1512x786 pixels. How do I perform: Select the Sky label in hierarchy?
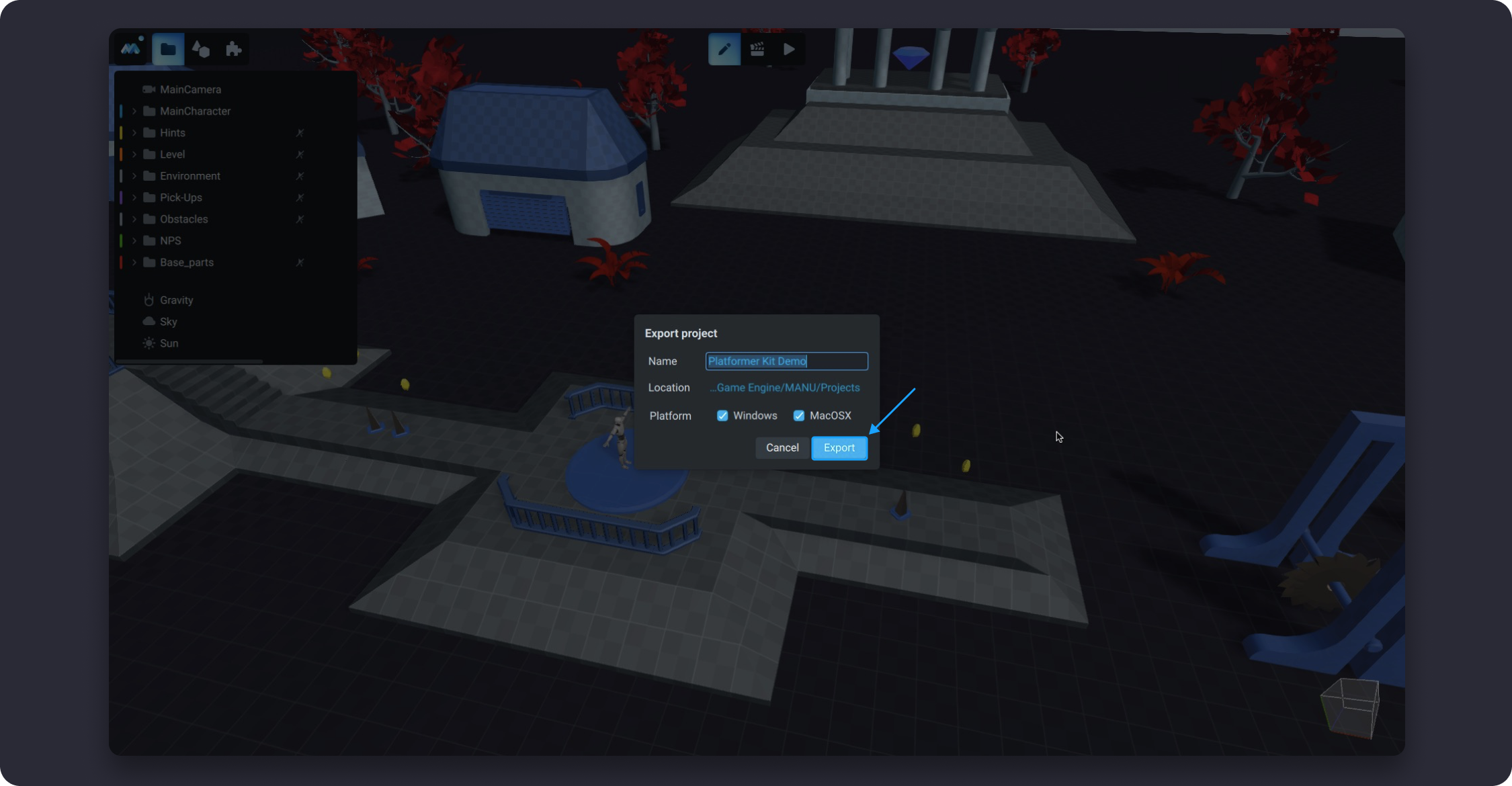pos(169,321)
